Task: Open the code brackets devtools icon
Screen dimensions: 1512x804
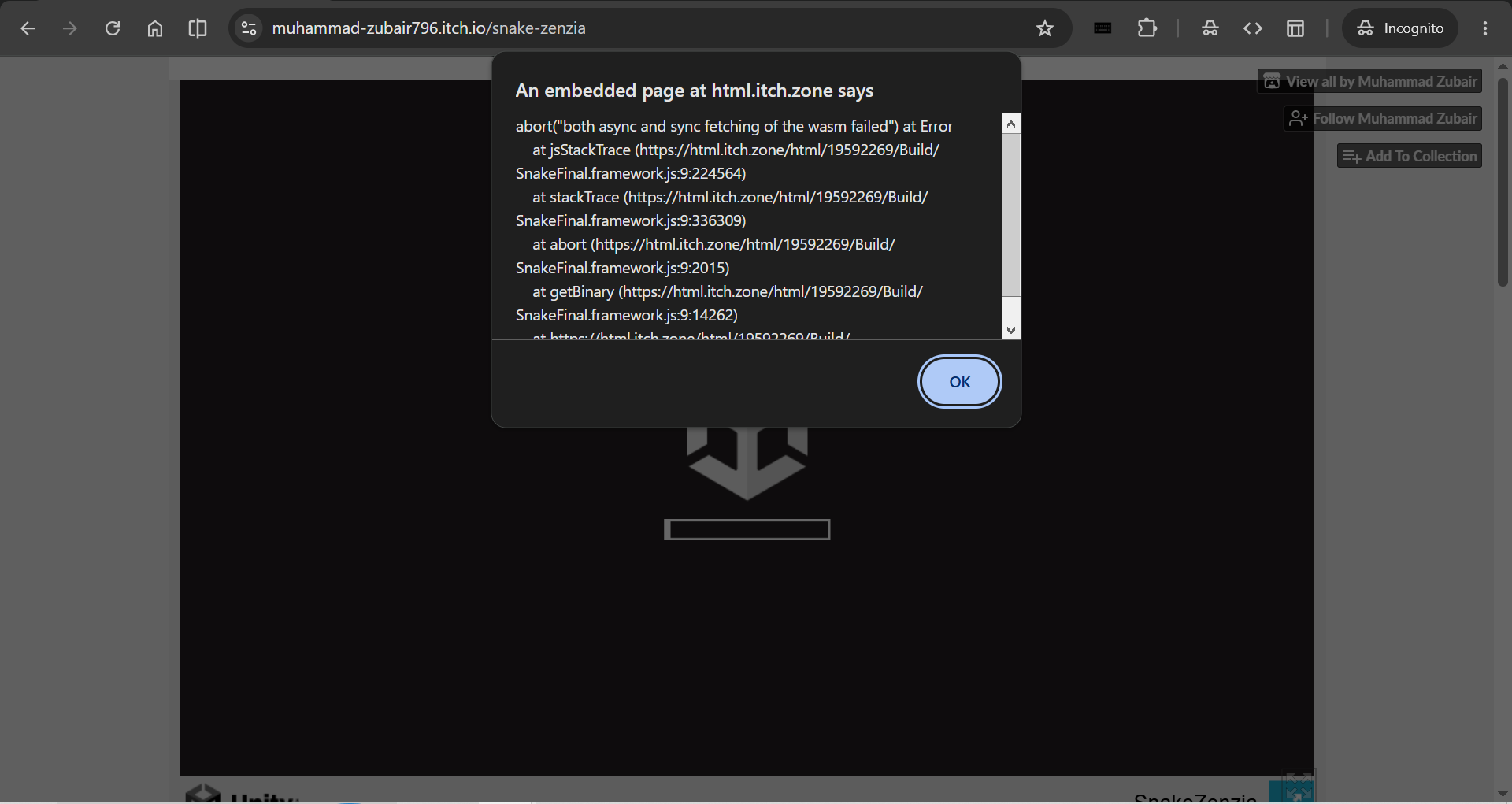Action: 1253,28
